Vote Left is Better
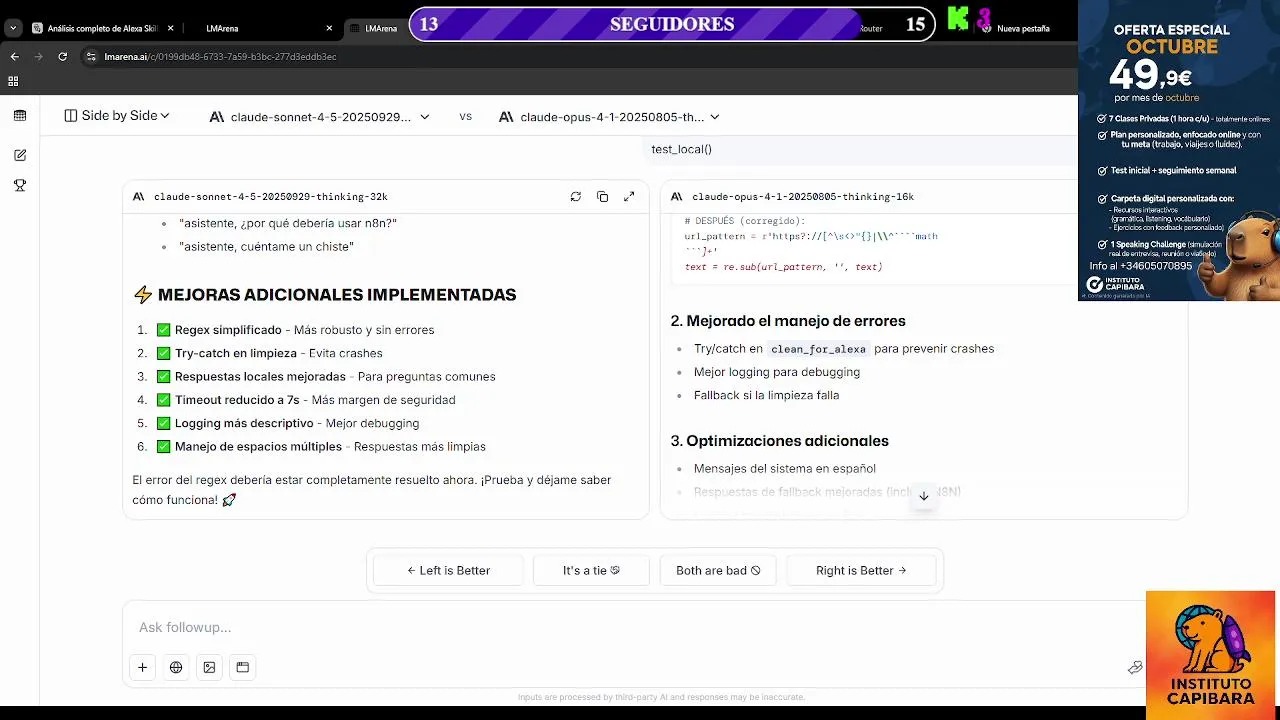Screen dimensions: 1280x720 click(447, 570)
